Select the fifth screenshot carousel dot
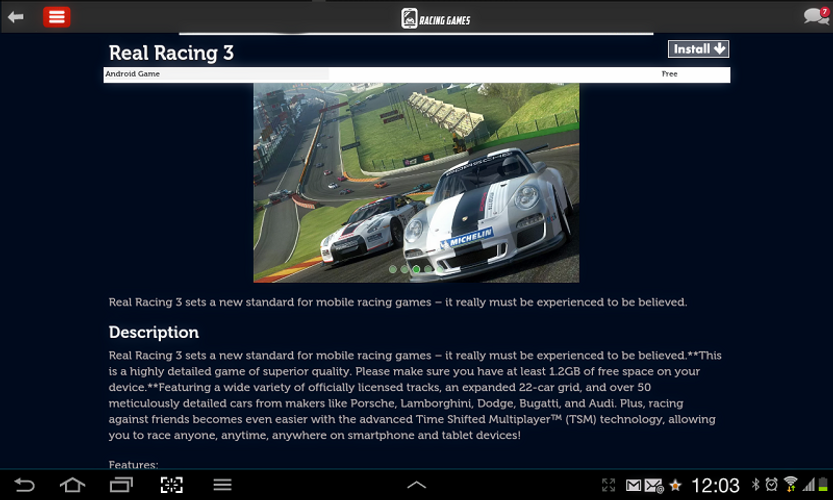This screenshot has height=500, width=833. tap(440, 269)
